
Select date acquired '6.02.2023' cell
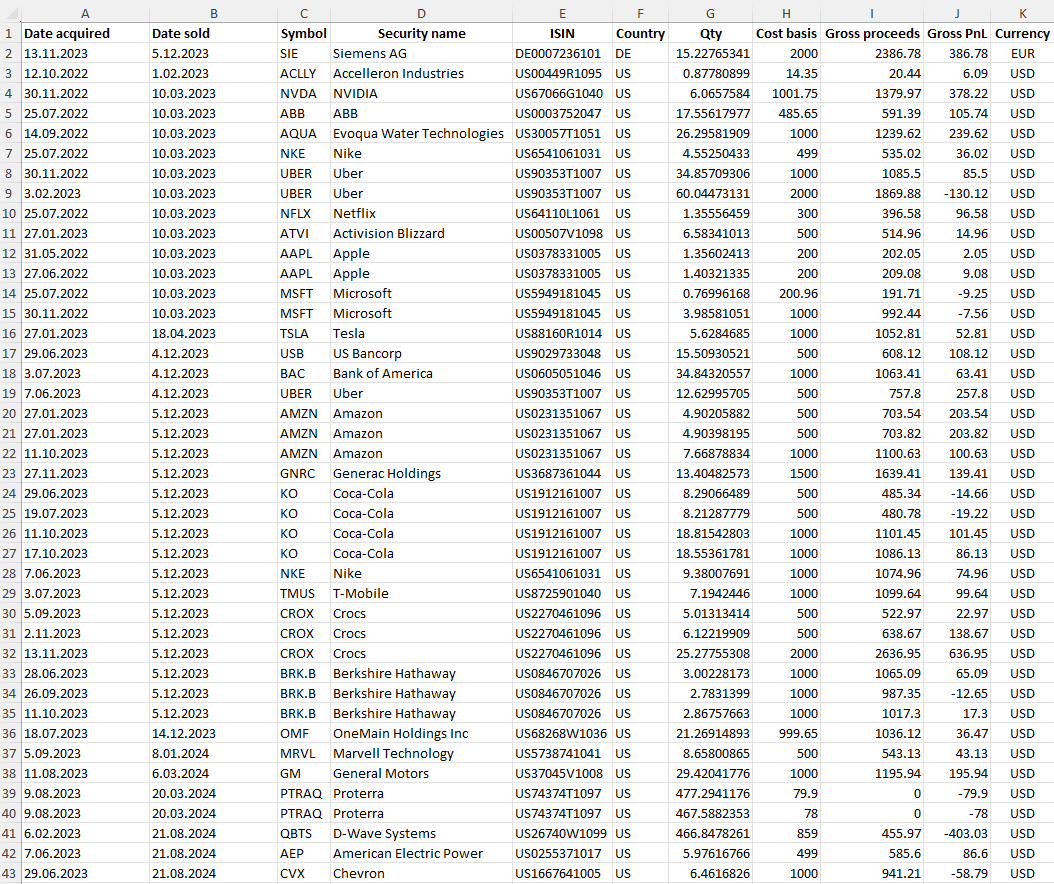pyautogui.click(x=85, y=834)
